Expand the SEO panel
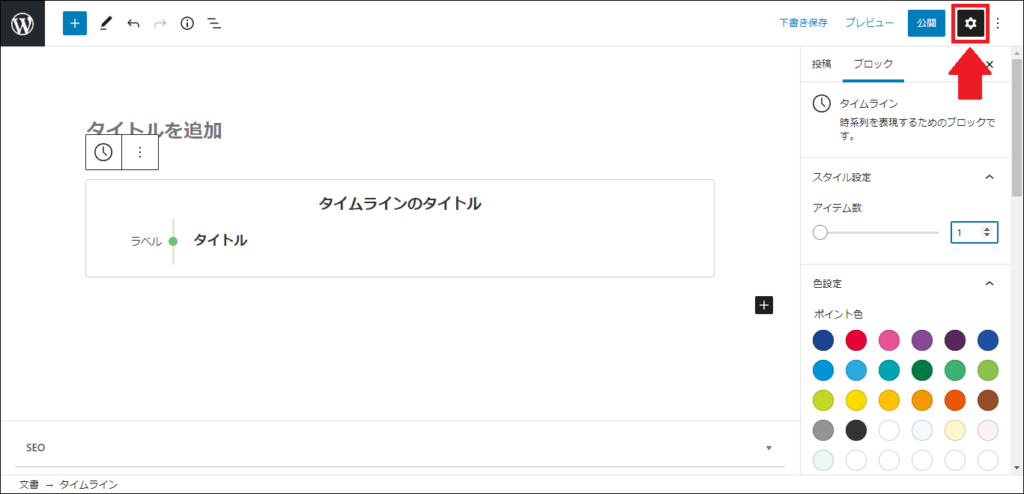The image size is (1024, 494). tap(768, 448)
